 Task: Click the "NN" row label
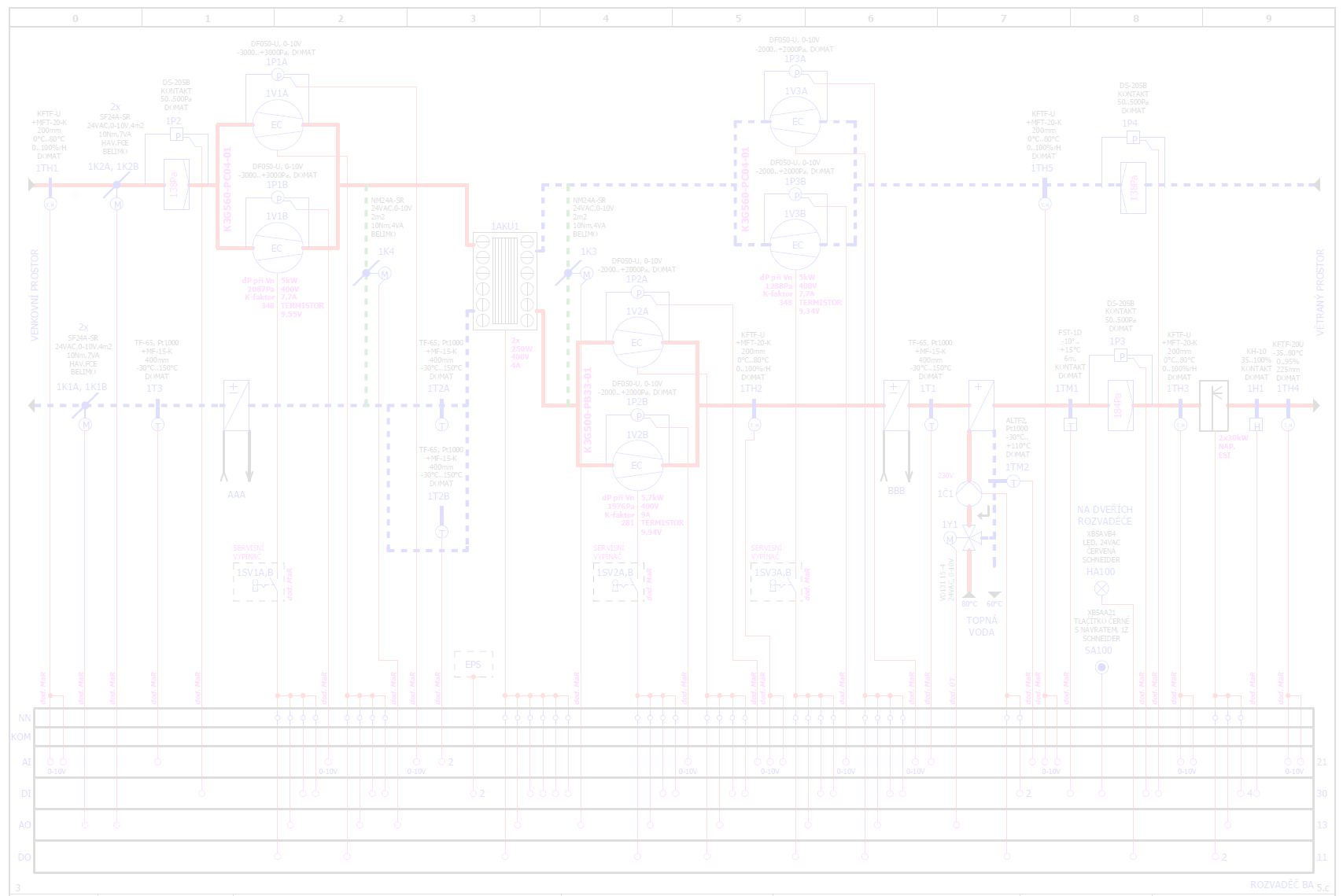(x=24, y=718)
